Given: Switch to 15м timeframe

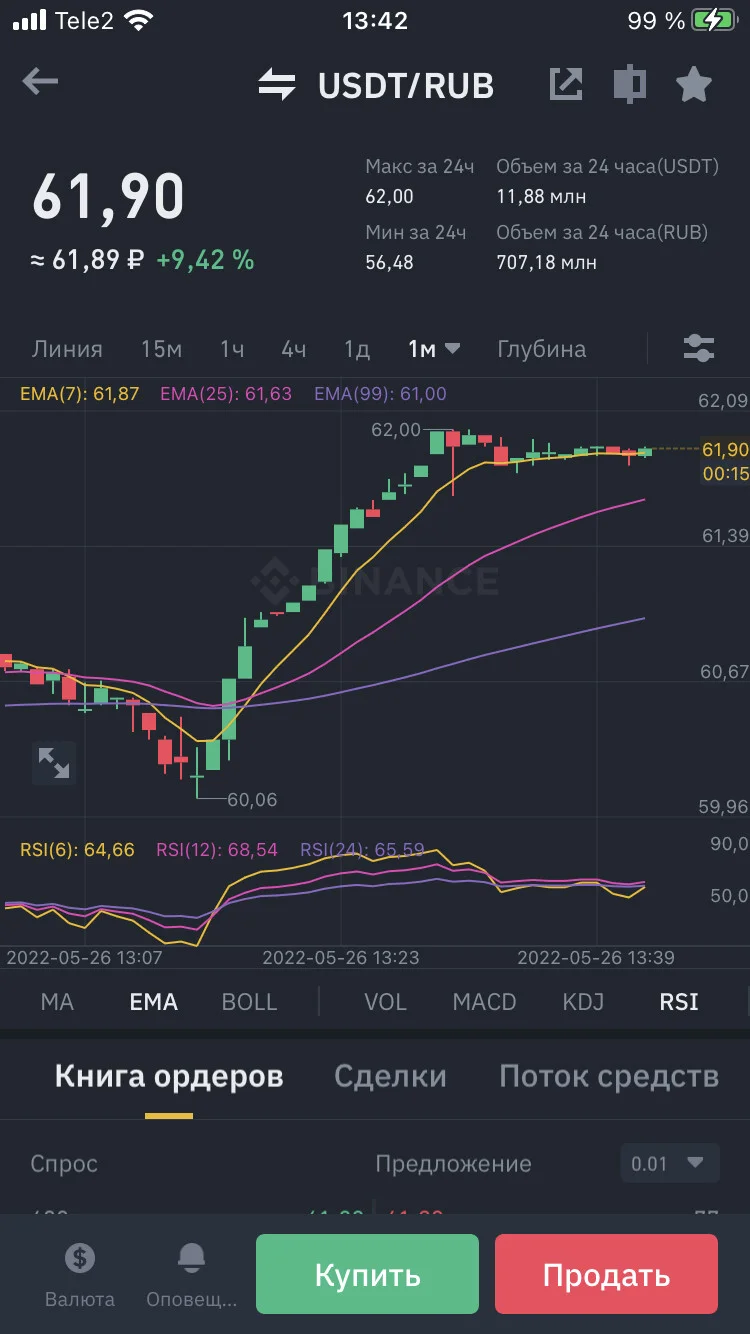Looking at the screenshot, I should point(161,349).
